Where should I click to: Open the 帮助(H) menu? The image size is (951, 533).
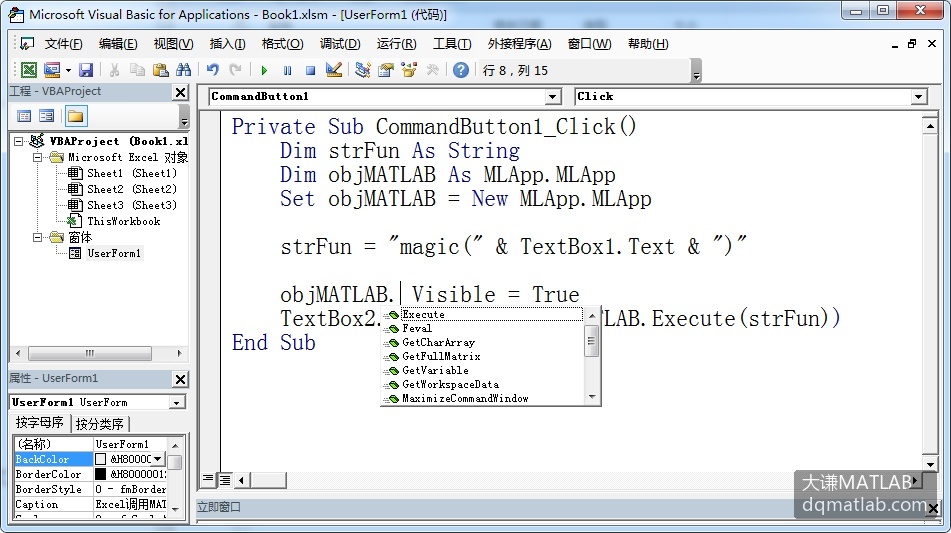[x=648, y=44]
